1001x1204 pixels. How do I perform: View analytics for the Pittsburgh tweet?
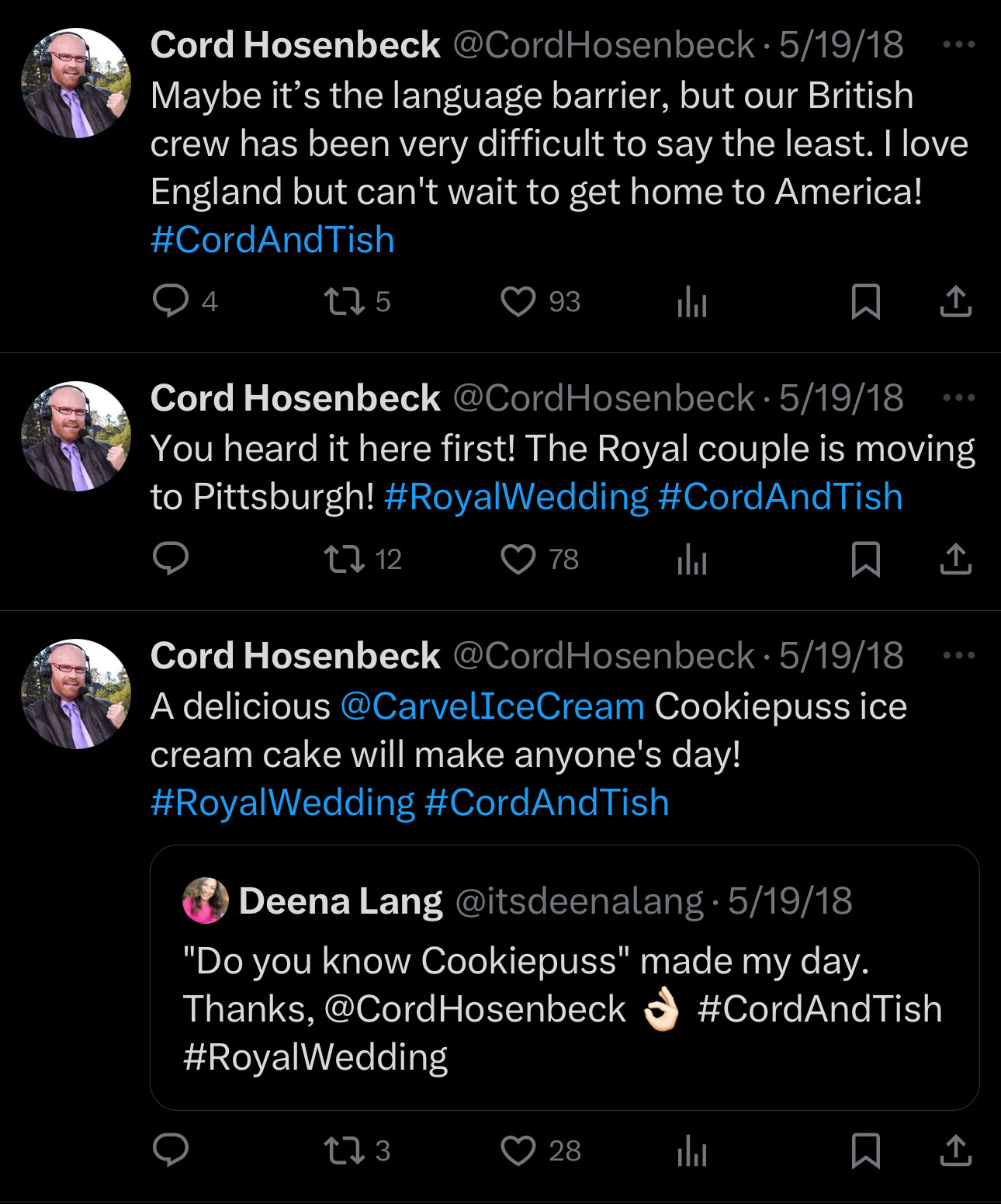(x=691, y=559)
